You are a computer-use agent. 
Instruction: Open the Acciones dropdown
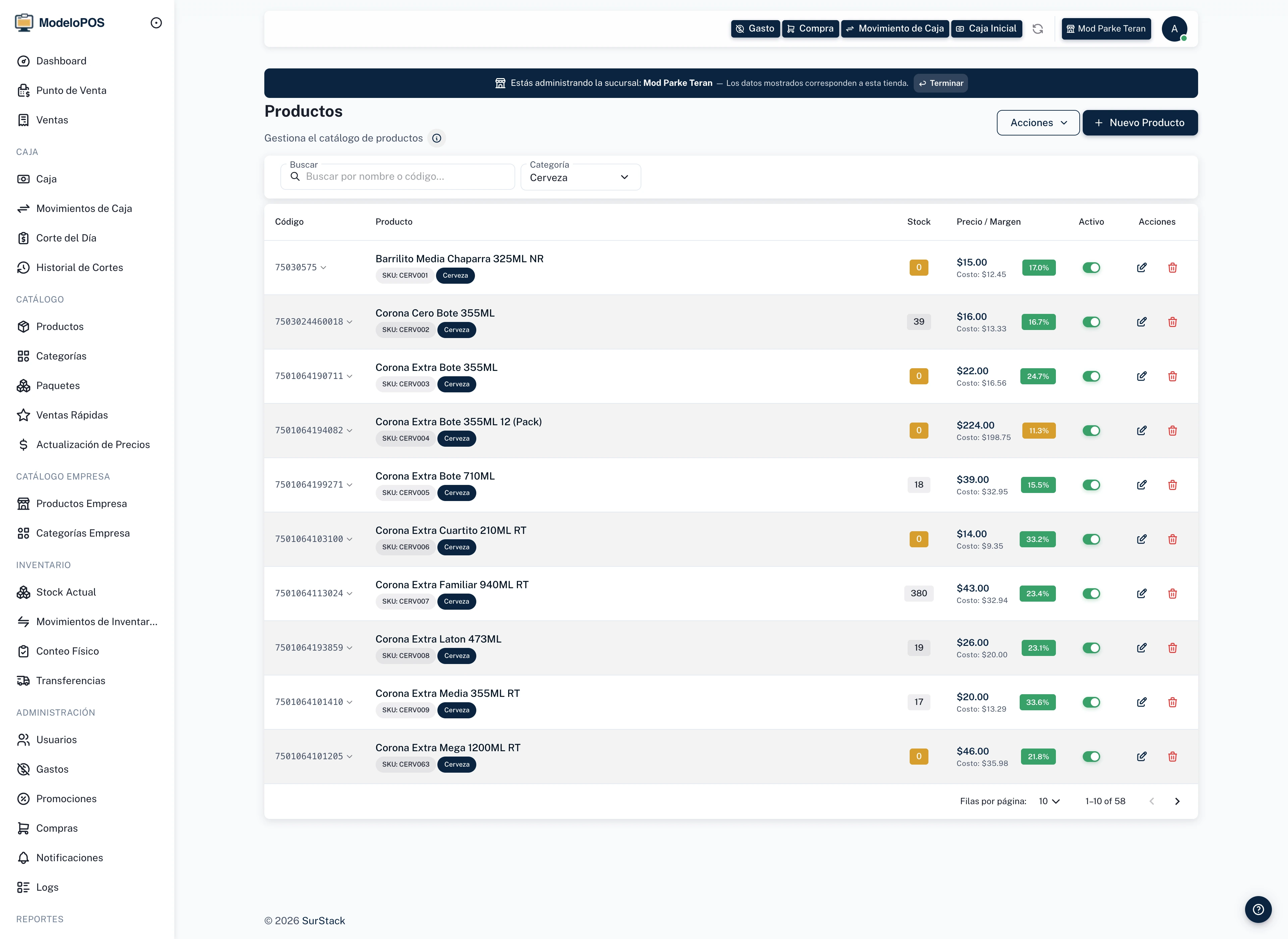pyautogui.click(x=1038, y=122)
